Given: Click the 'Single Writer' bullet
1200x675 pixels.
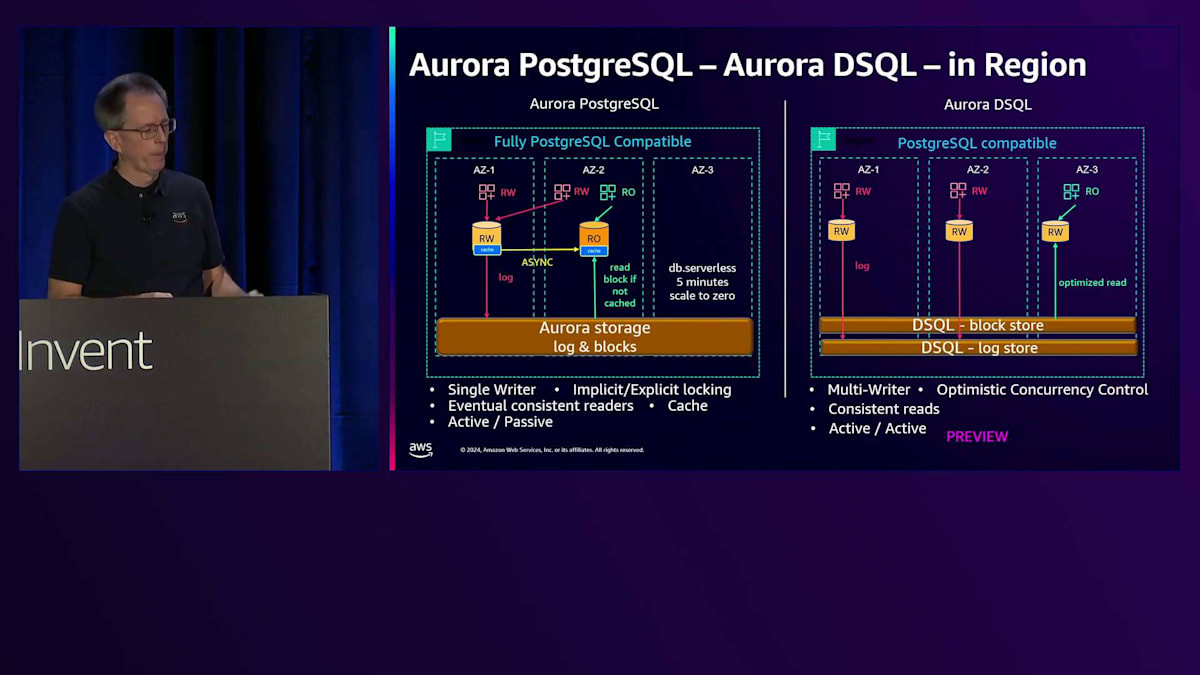Looking at the screenshot, I should (x=492, y=389).
